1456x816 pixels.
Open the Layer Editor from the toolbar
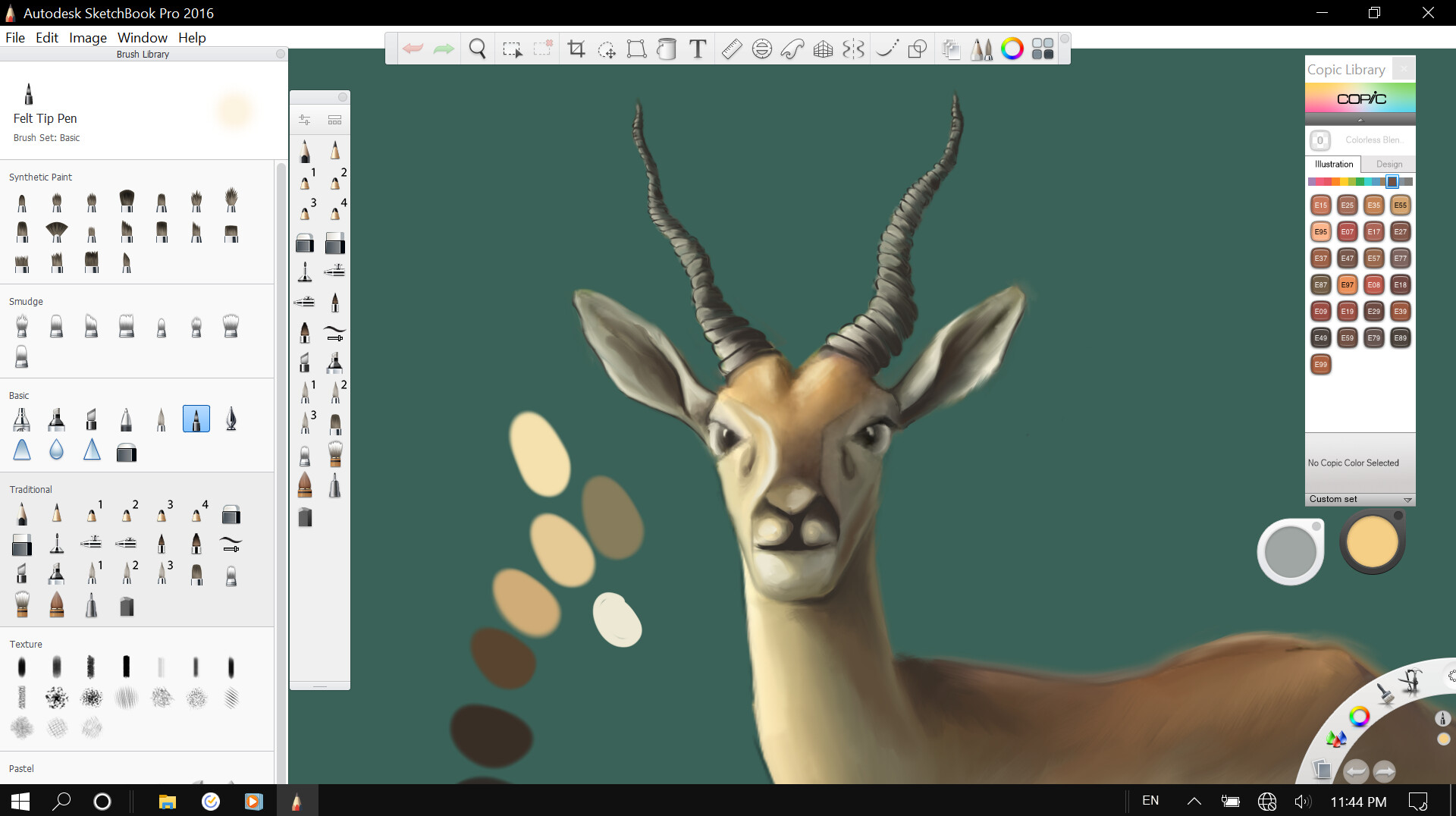[951, 49]
